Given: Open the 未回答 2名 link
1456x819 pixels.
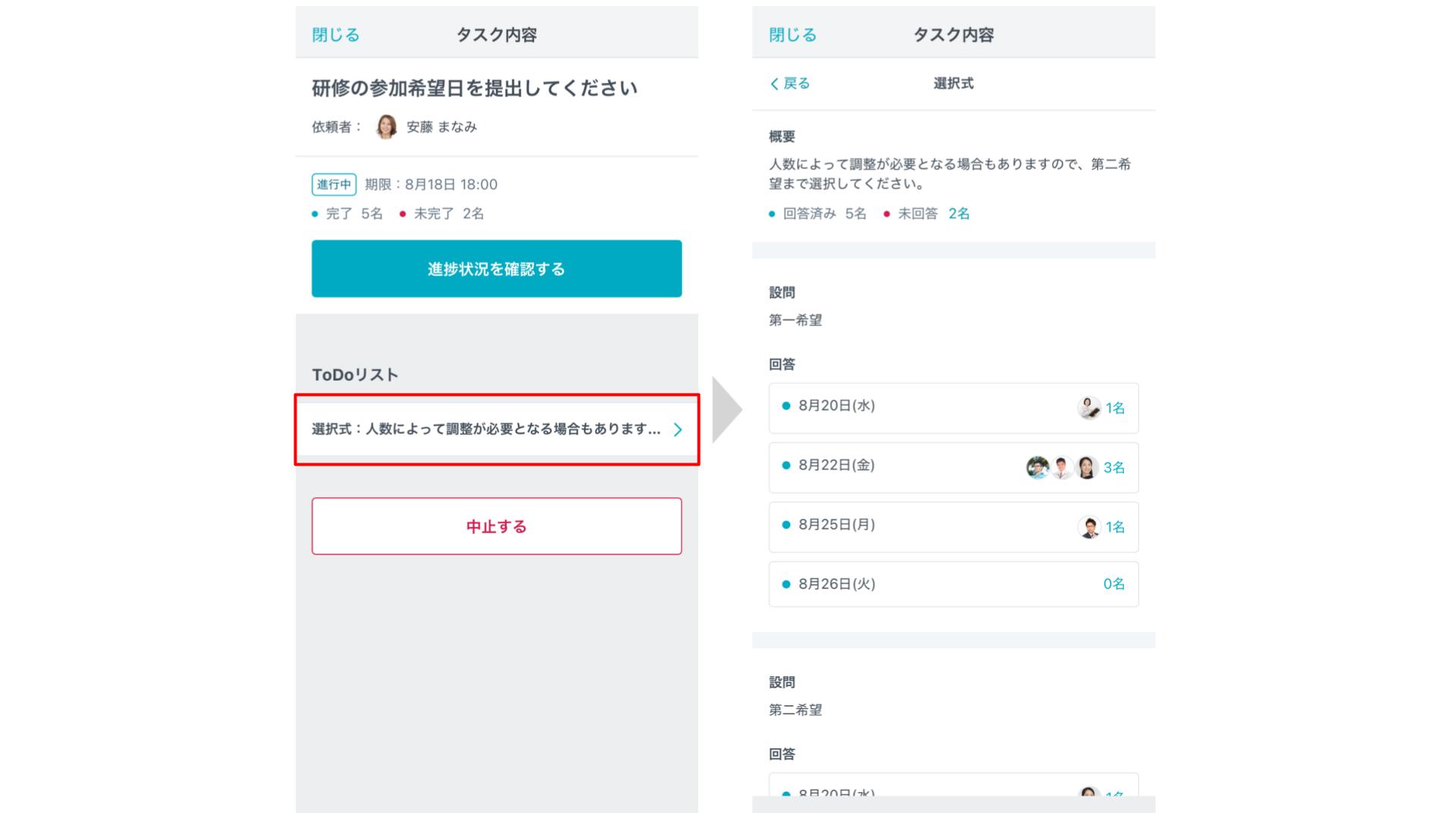Looking at the screenshot, I should point(959,214).
